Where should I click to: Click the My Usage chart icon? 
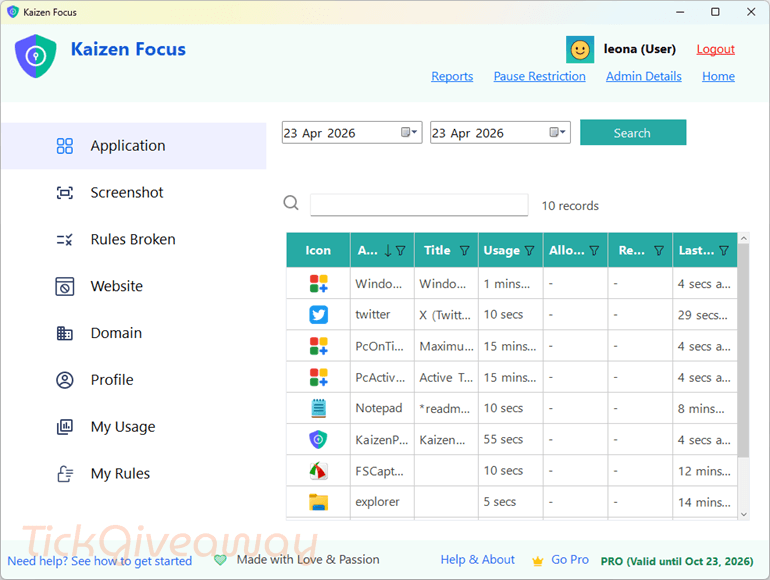(65, 427)
